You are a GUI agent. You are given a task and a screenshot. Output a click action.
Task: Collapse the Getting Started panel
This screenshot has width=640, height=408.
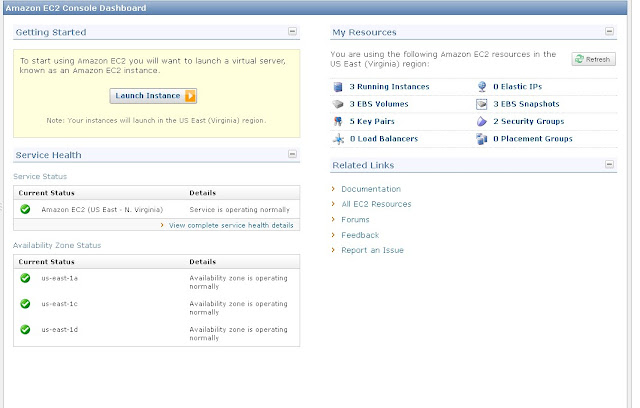pyautogui.click(x=292, y=31)
